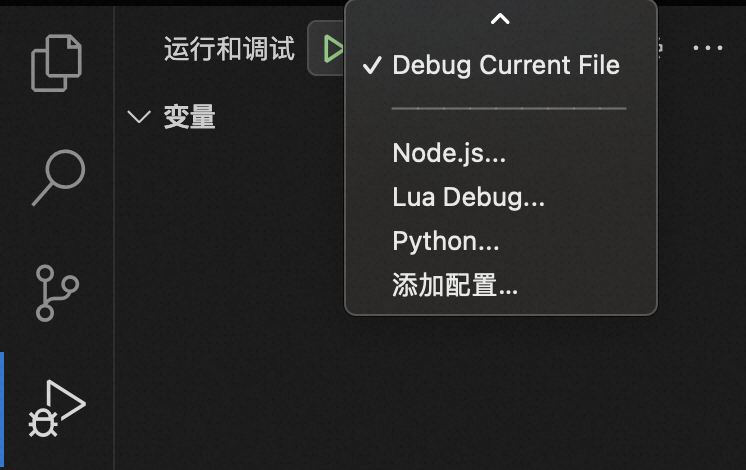Click the divider line under Debug Current File

[x=509, y=108]
